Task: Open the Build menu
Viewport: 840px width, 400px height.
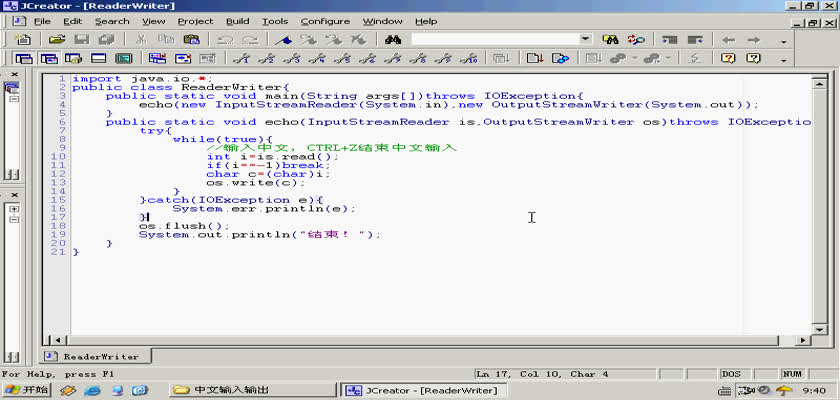Action: click(x=237, y=21)
